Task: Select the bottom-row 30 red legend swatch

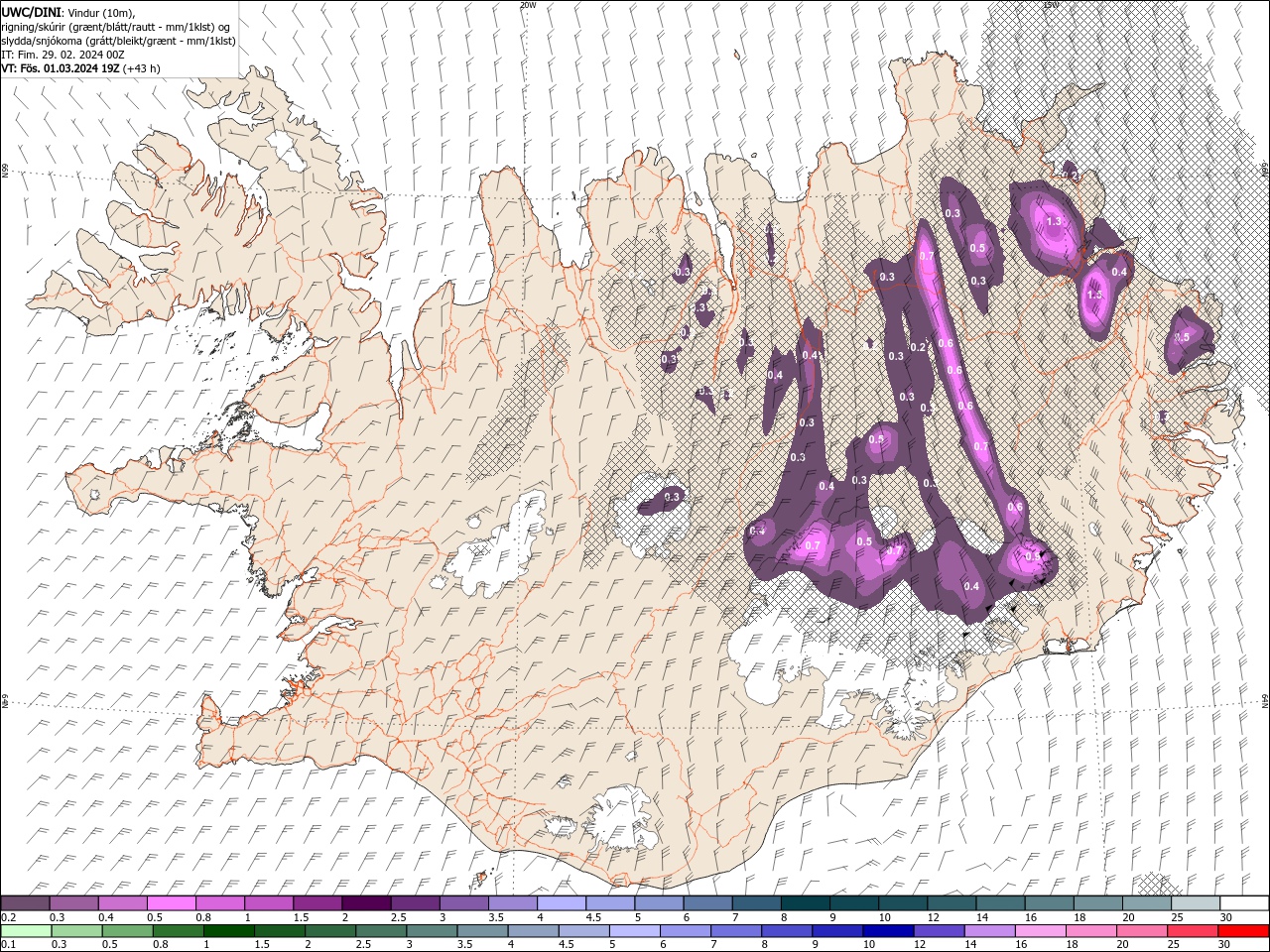Action: [x=1243, y=931]
